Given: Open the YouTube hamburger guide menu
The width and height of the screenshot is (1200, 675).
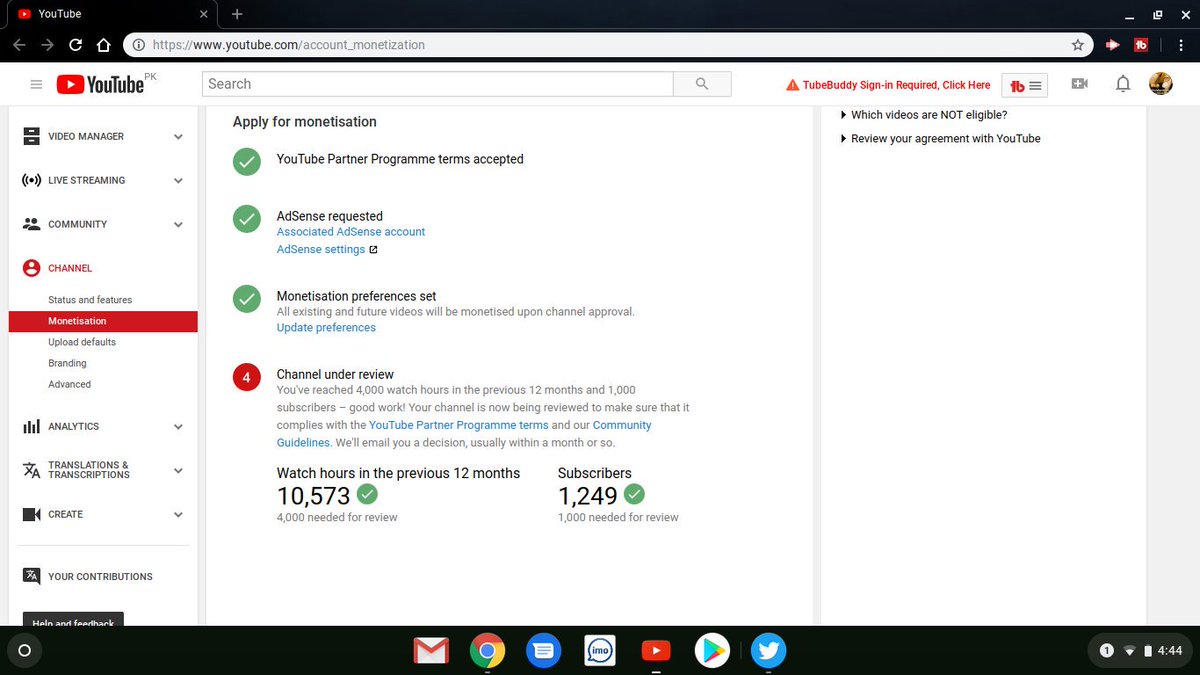Looking at the screenshot, I should click(x=36, y=85).
